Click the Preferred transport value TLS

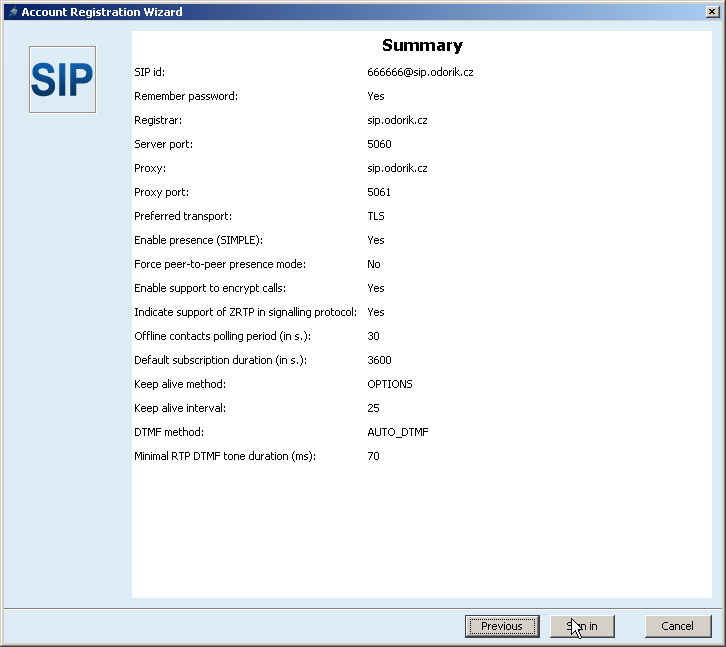[376, 216]
